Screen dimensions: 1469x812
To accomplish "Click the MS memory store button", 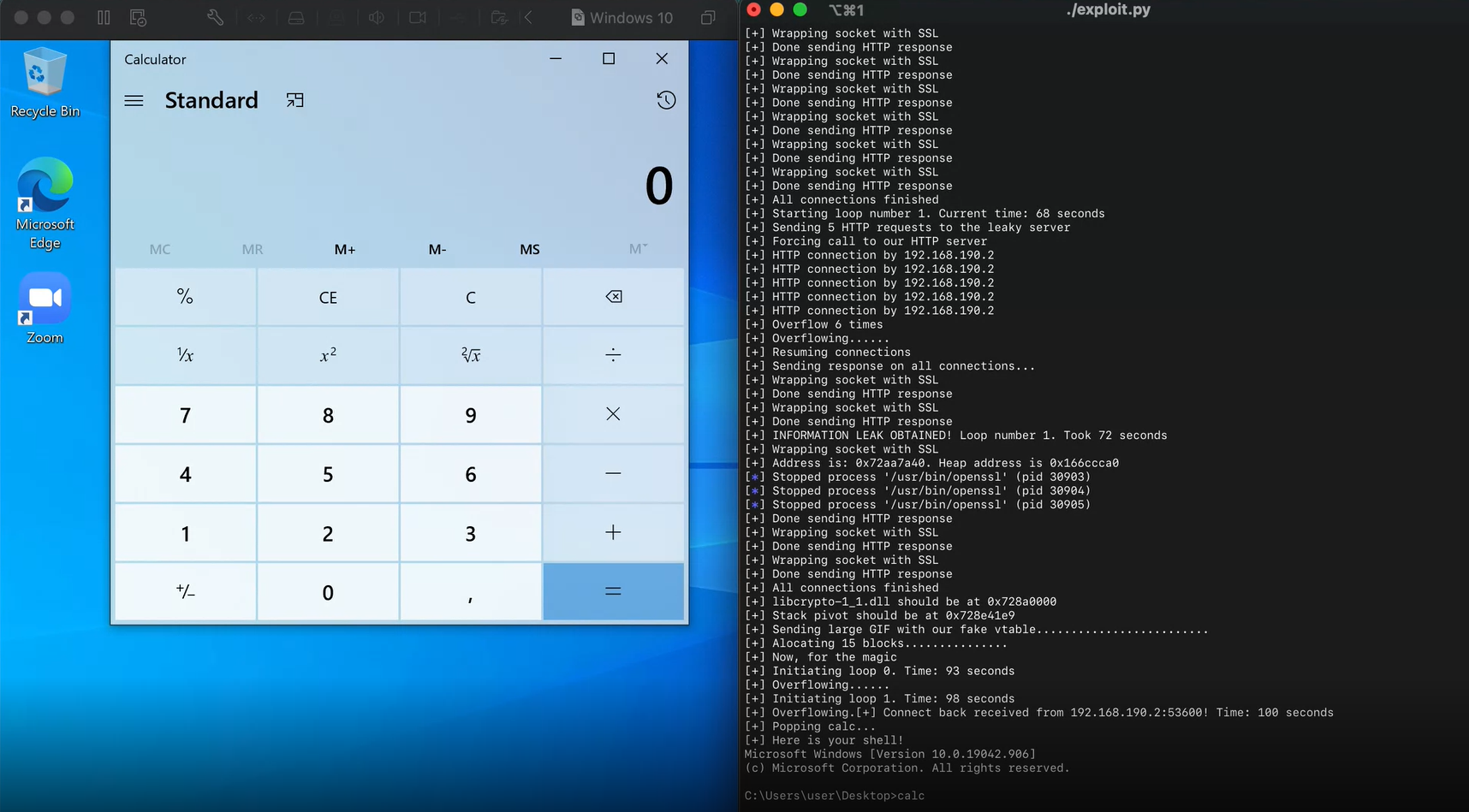I will click(530, 249).
